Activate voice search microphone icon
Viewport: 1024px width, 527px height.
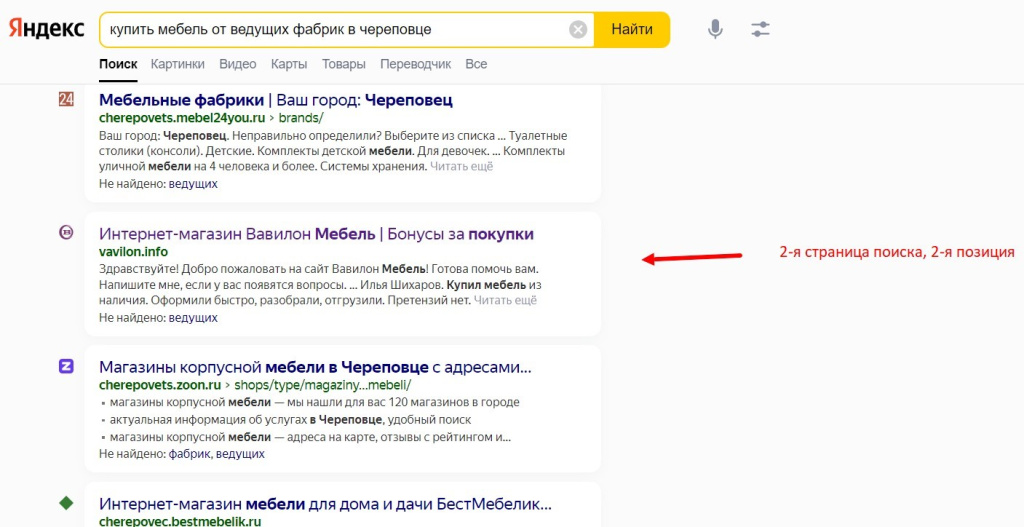point(715,29)
